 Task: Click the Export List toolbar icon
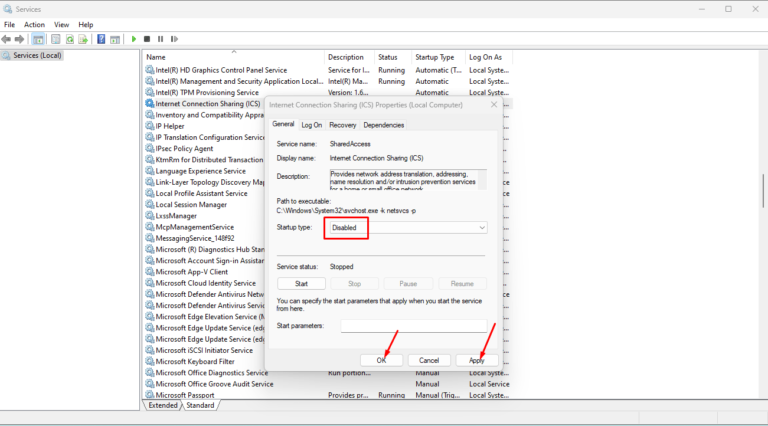pyautogui.click(x=83, y=39)
